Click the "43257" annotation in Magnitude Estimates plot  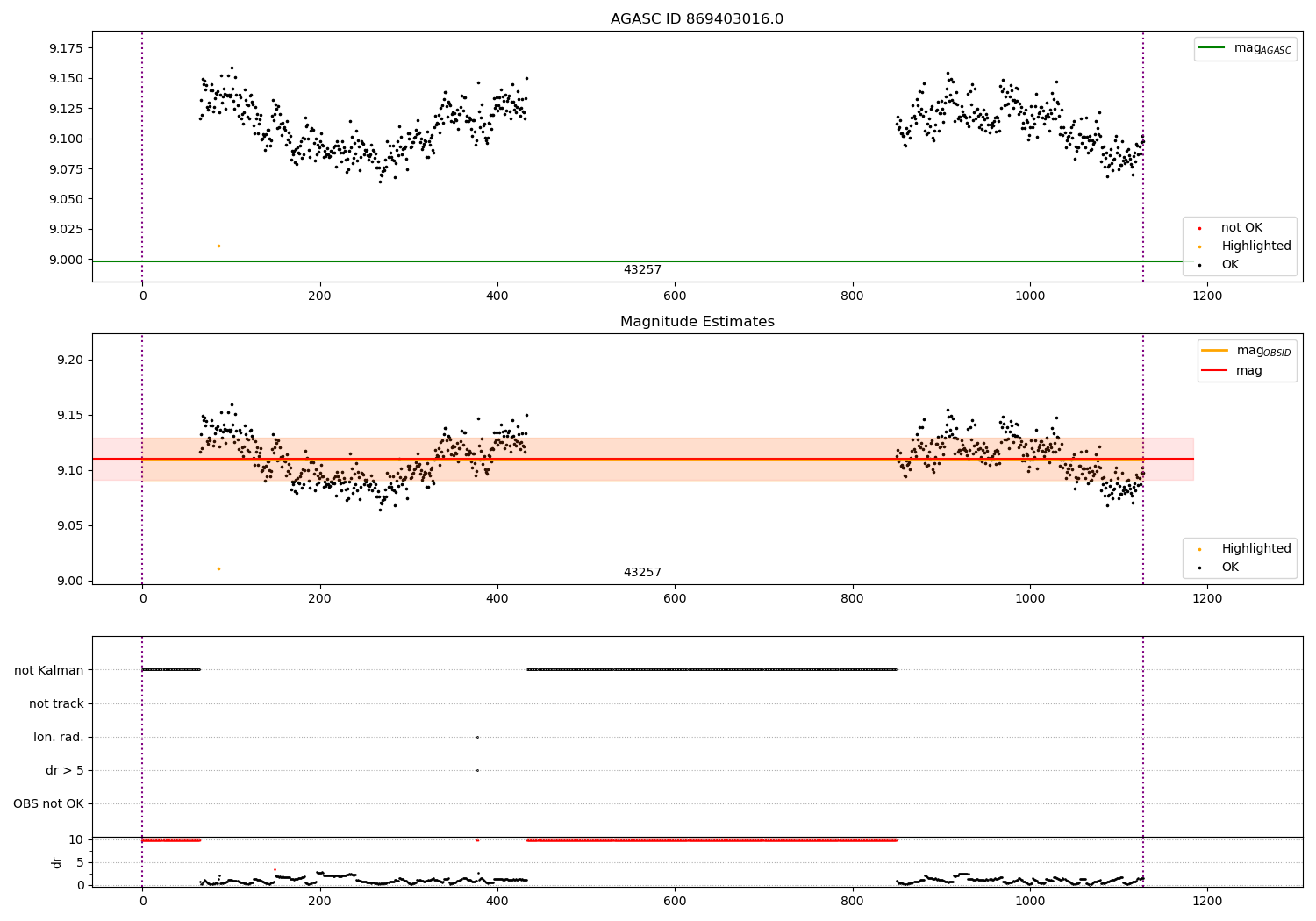[x=642, y=573]
